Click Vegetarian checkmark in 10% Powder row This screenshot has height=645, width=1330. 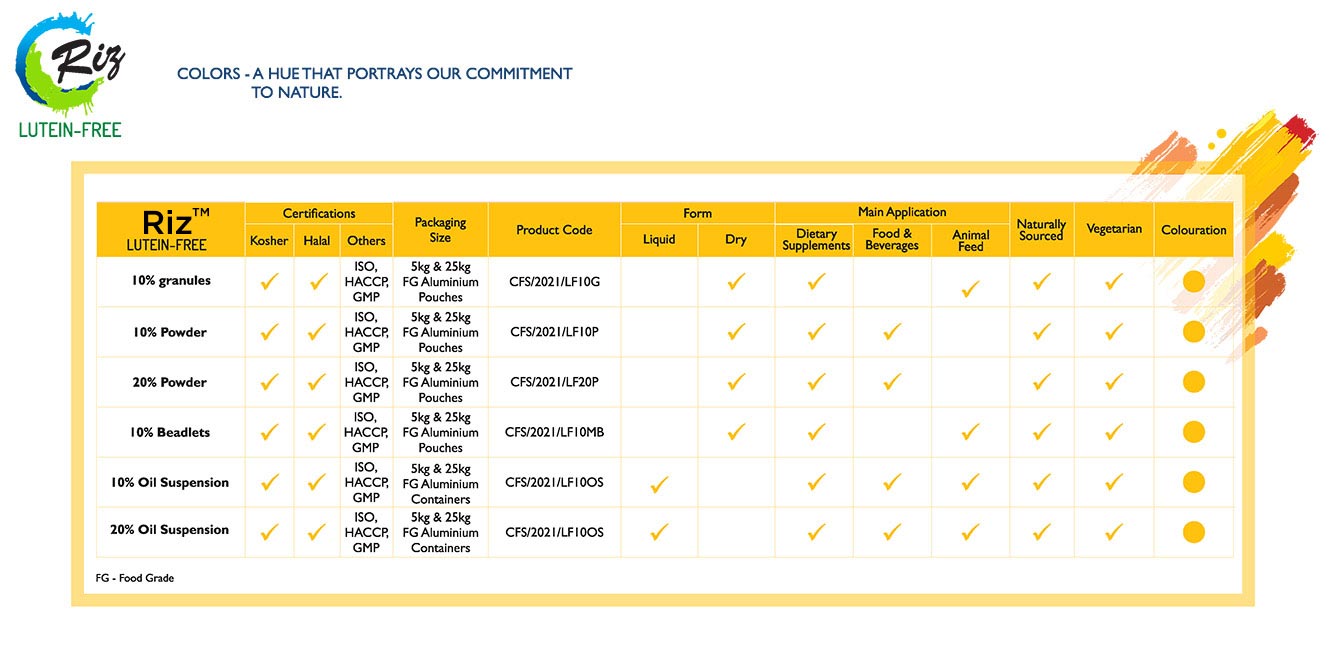coord(1114,332)
